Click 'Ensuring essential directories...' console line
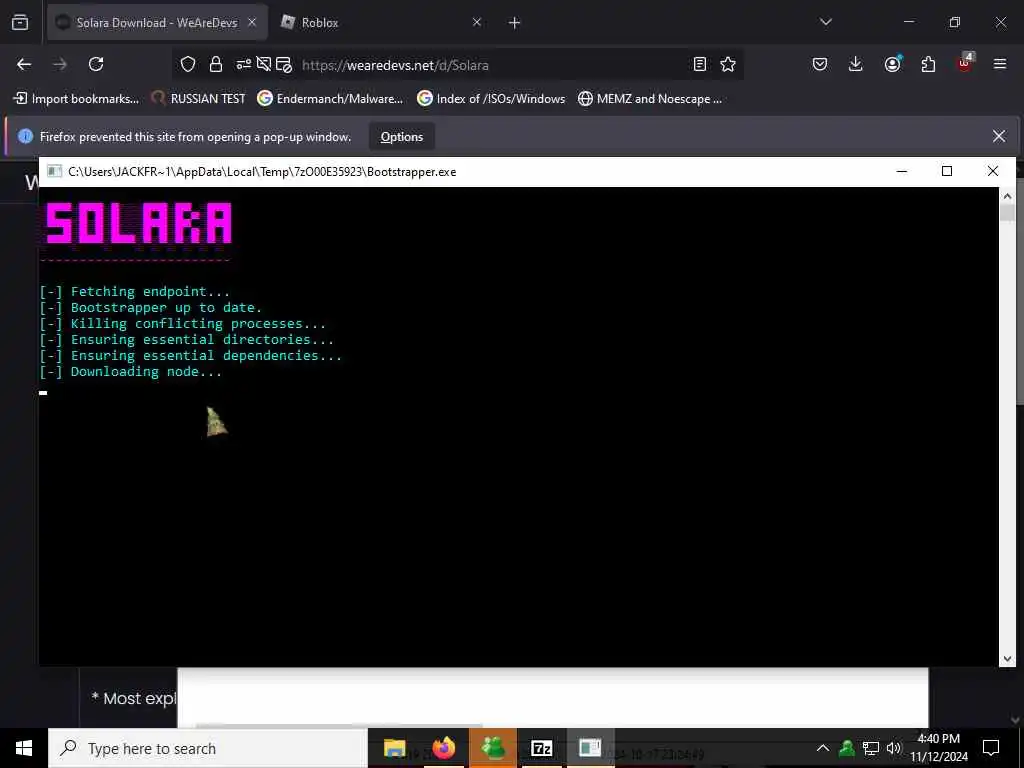1024x768 pixels. tap(186, 340)
